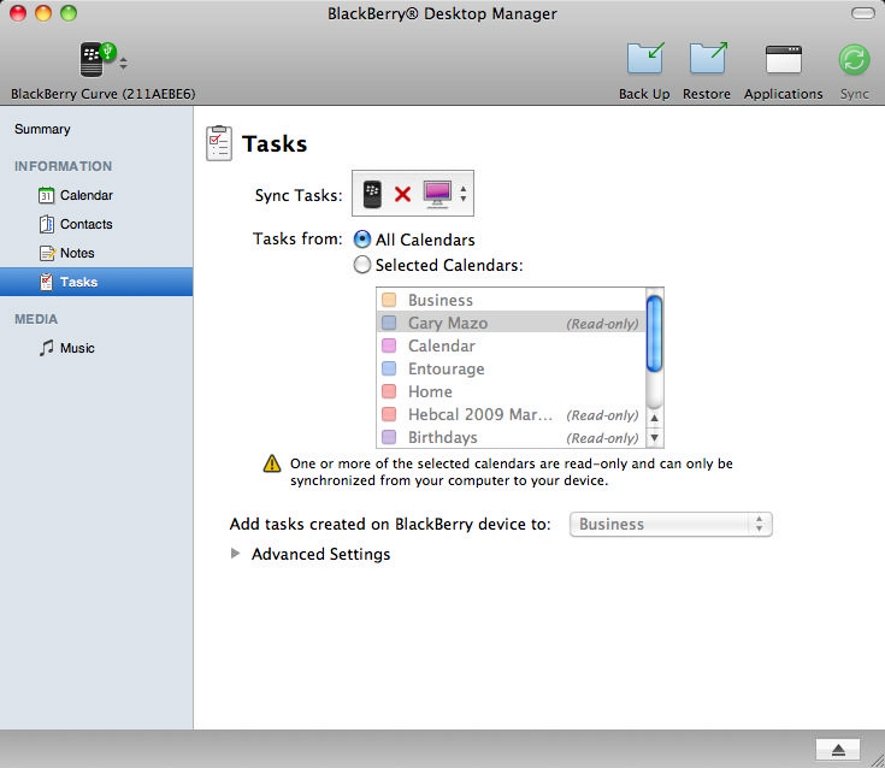Click the Tasks clipboard icon in sidebar
The width and height of the screenshot is (885, 768).
pyautogui.click(x=47, y=282)
